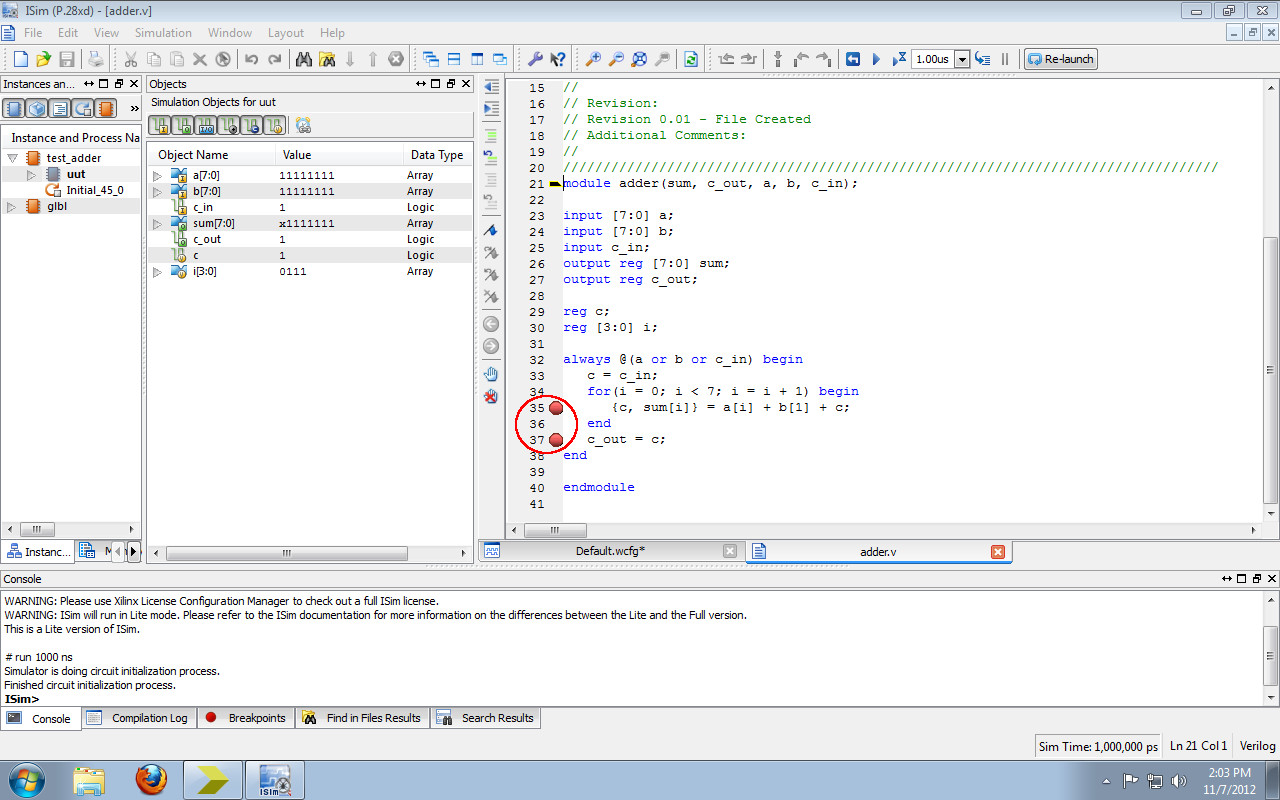Open Find with the binoculars icon
Screen dimensions: 1280x800
(304, 59)
